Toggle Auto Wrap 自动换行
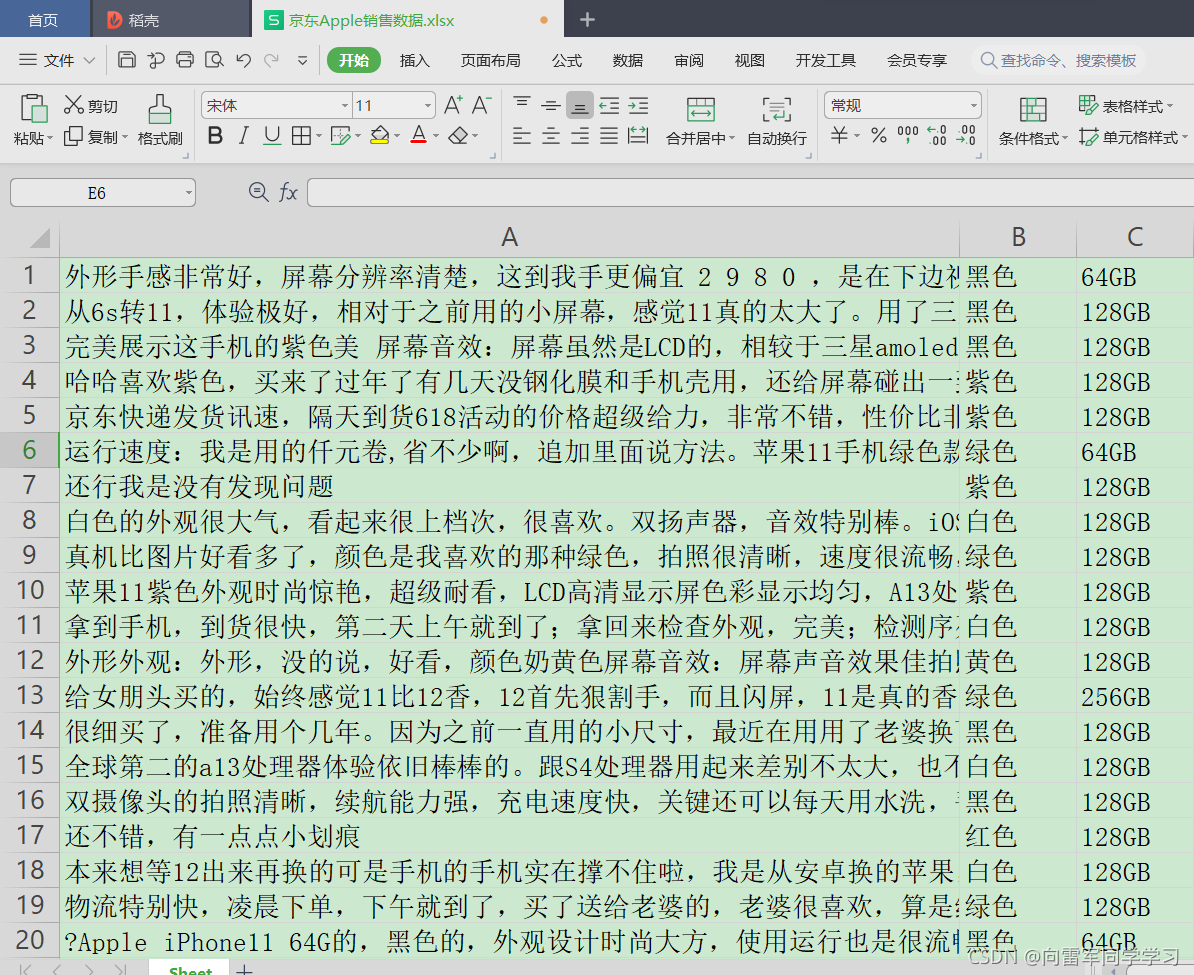Viewport: 1194px width, 975px height. pos(777,120)
